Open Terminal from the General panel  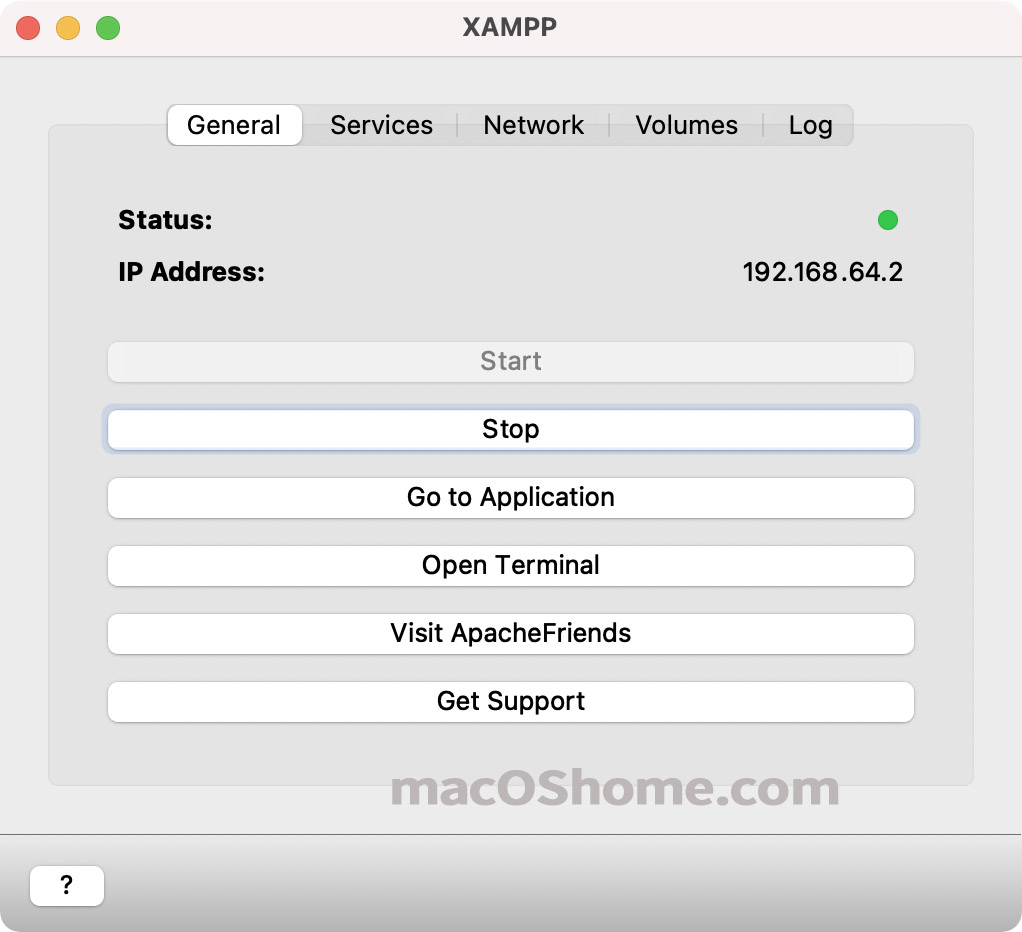pos(510,566)
